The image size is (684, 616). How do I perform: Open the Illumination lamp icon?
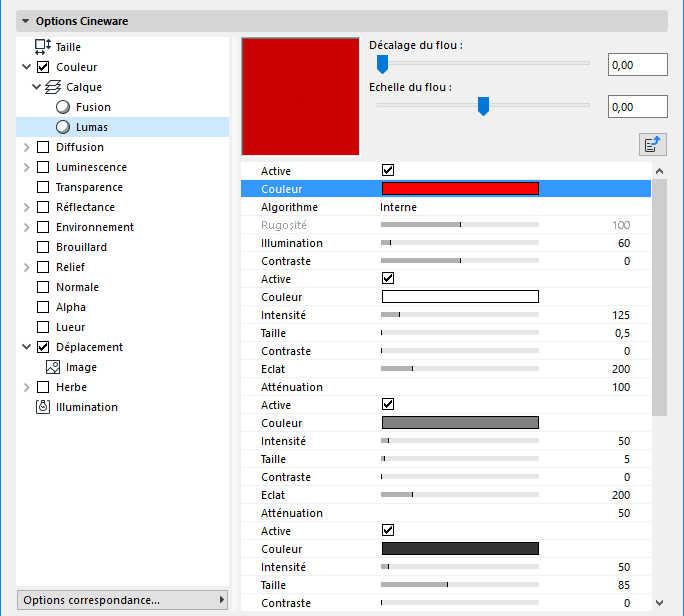[x=43, y=407]
